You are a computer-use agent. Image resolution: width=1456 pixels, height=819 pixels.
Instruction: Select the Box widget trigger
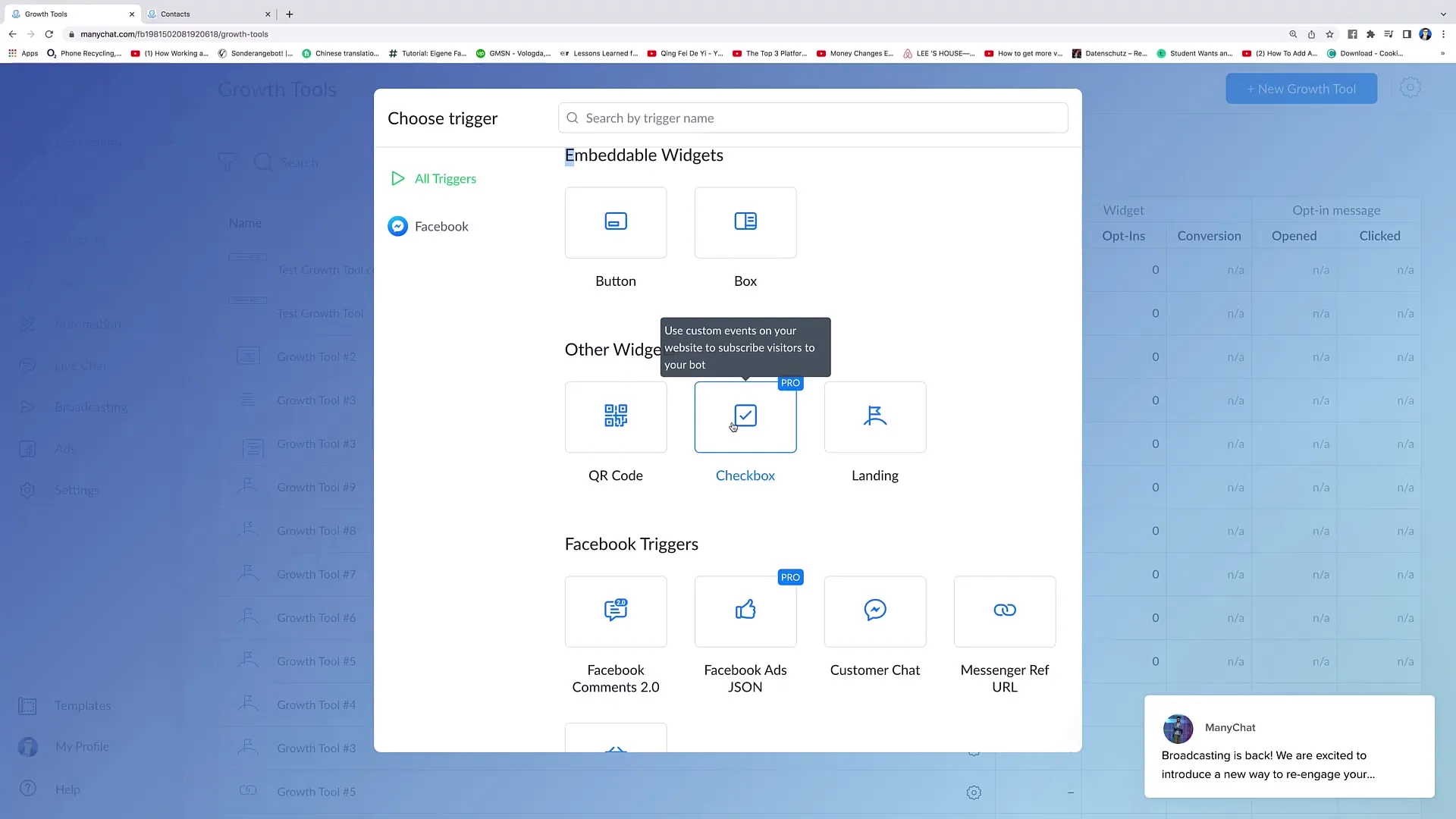(x=745, y=223)
